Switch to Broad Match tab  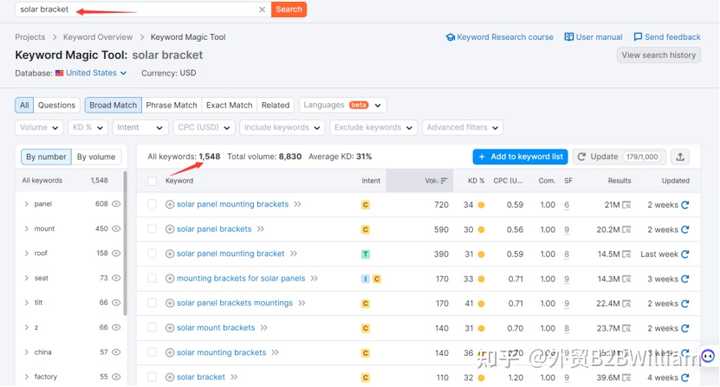[x=113, y=105]
